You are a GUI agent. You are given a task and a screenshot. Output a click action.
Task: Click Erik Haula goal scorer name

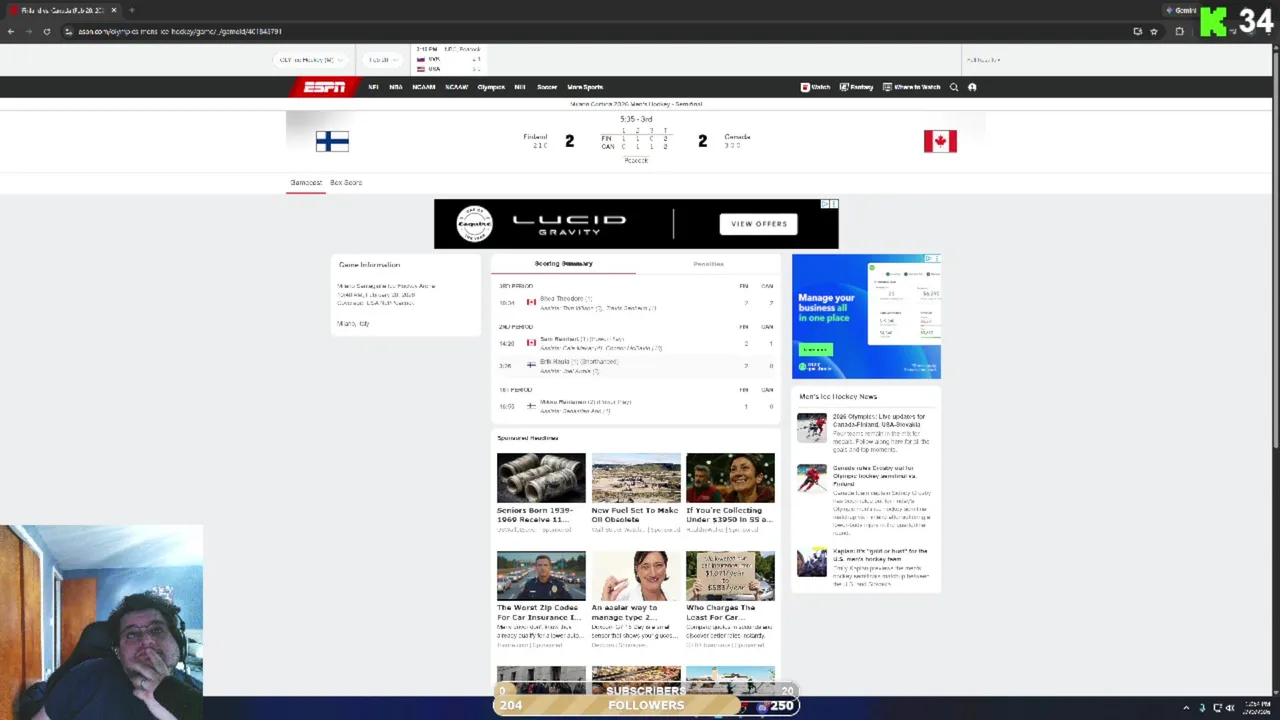click(554, 362)
